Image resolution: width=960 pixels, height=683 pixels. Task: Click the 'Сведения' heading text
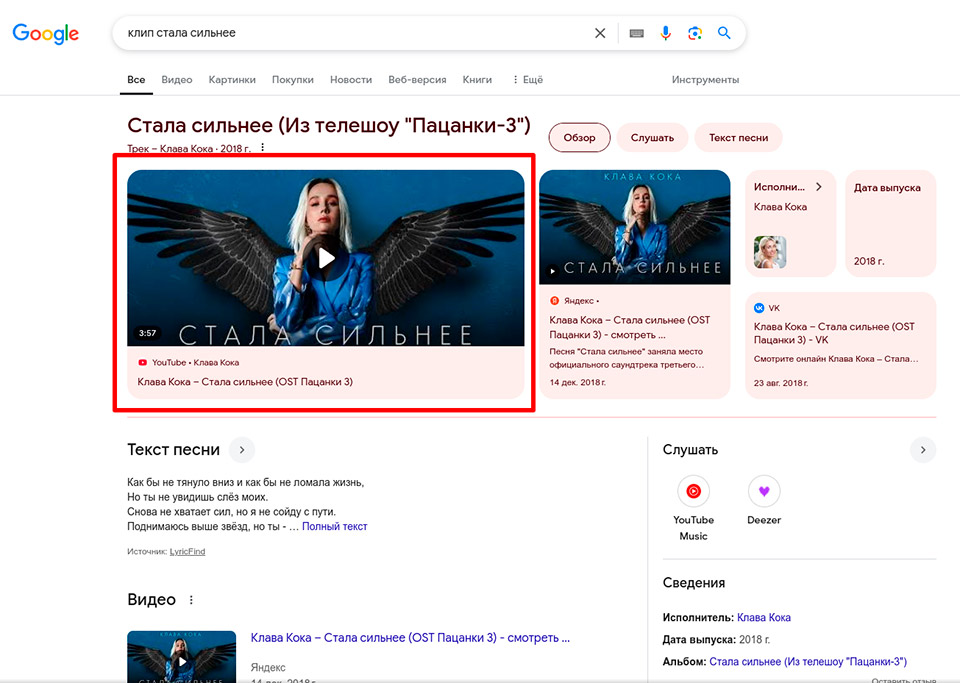(x=694, y=583)
